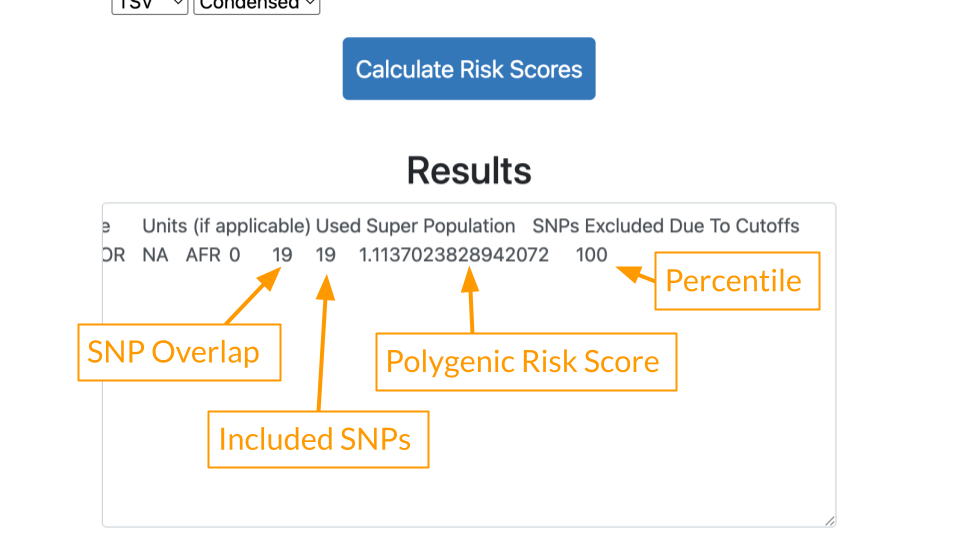This screenshot has height=540, width=960.
Task: Click the results textarea resize handle
Action: click(x=830, y=521)
